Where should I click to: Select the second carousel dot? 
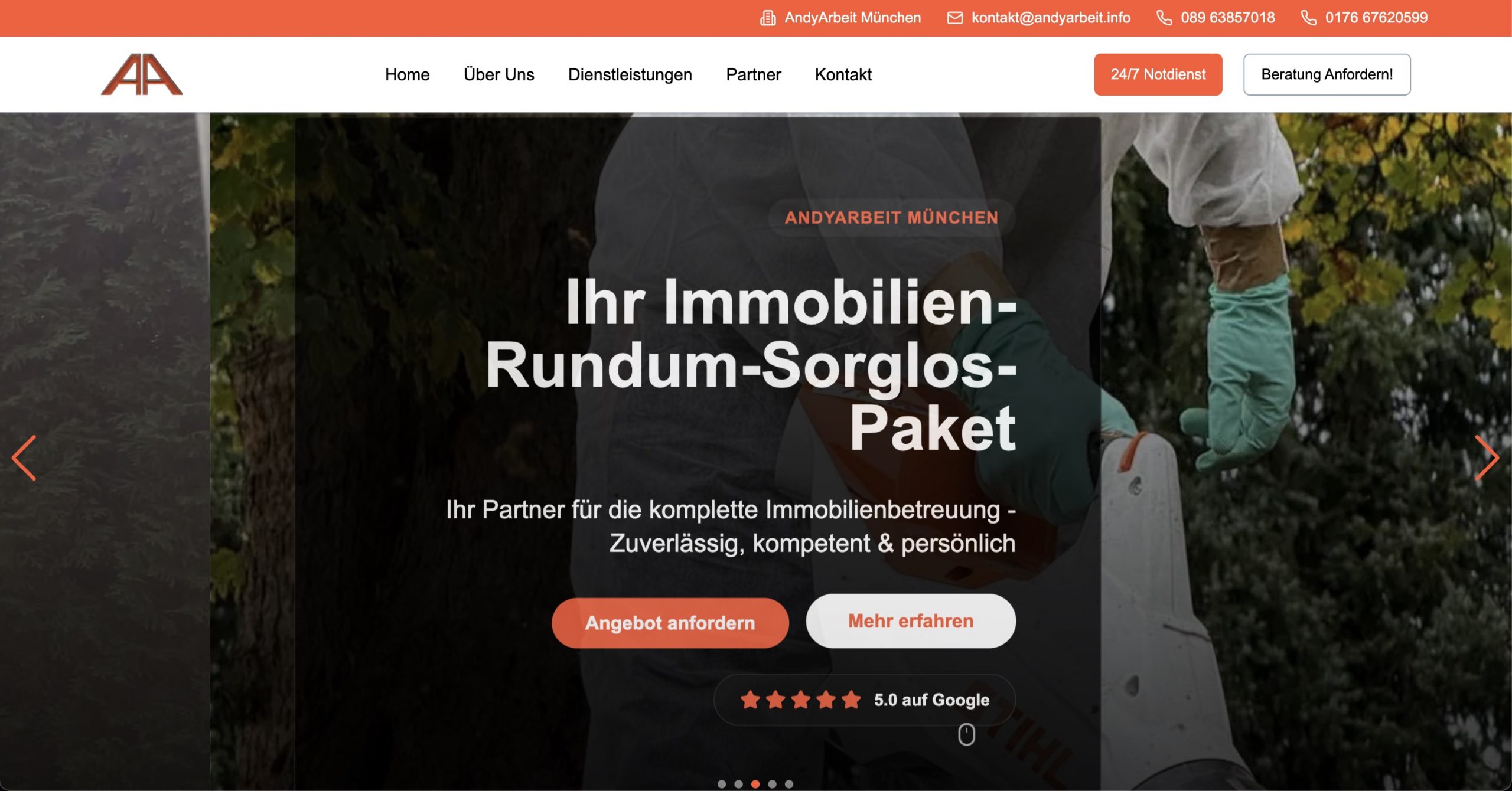point(738,784)
